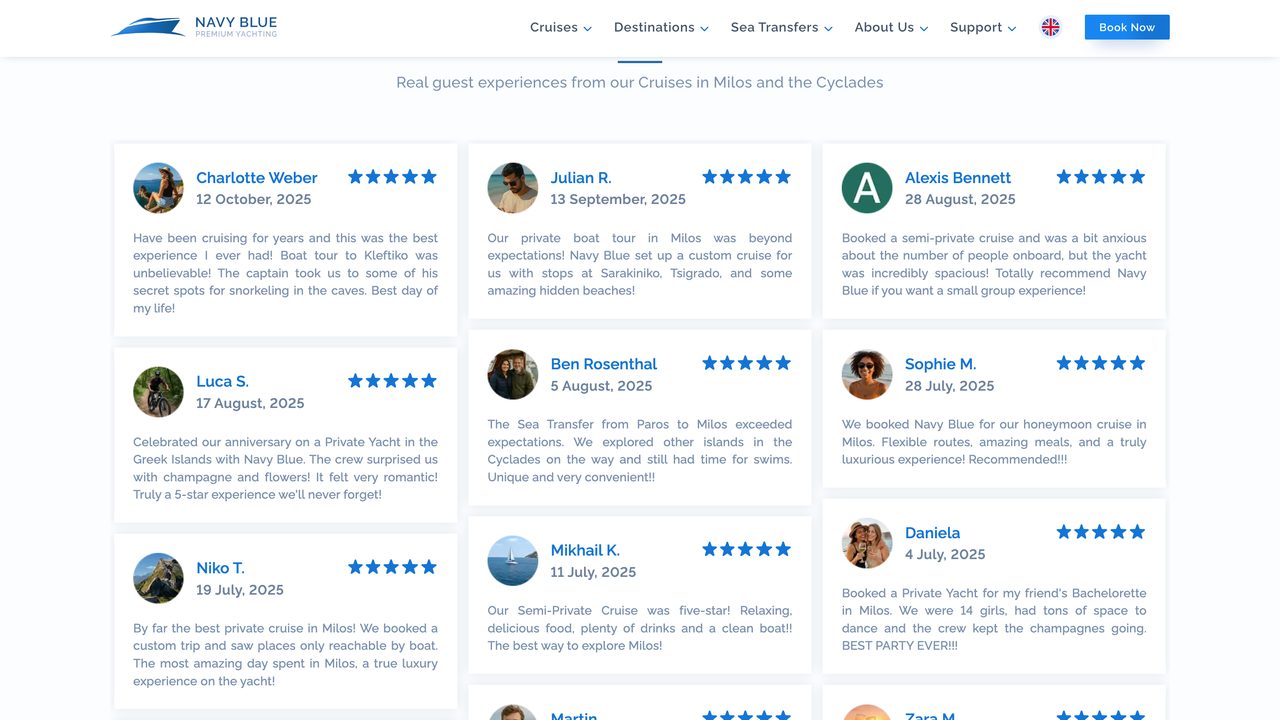Click the star rating on Alexis Bennett's review
1280x720 pixels.
pos(1101,176)
